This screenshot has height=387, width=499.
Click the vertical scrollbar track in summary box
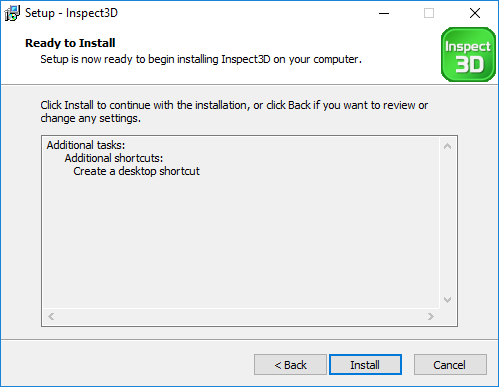pos(448,223)
